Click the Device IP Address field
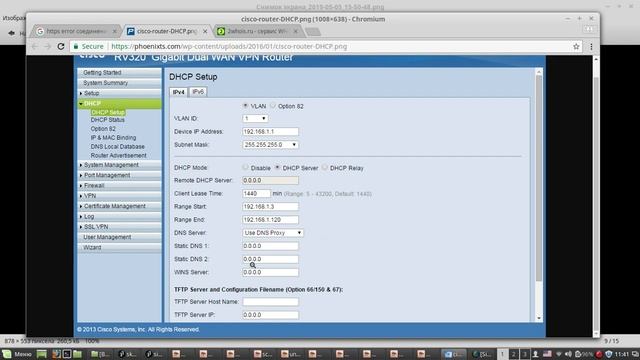This screenshot has width=640, height=360. (x=270, y=131)
